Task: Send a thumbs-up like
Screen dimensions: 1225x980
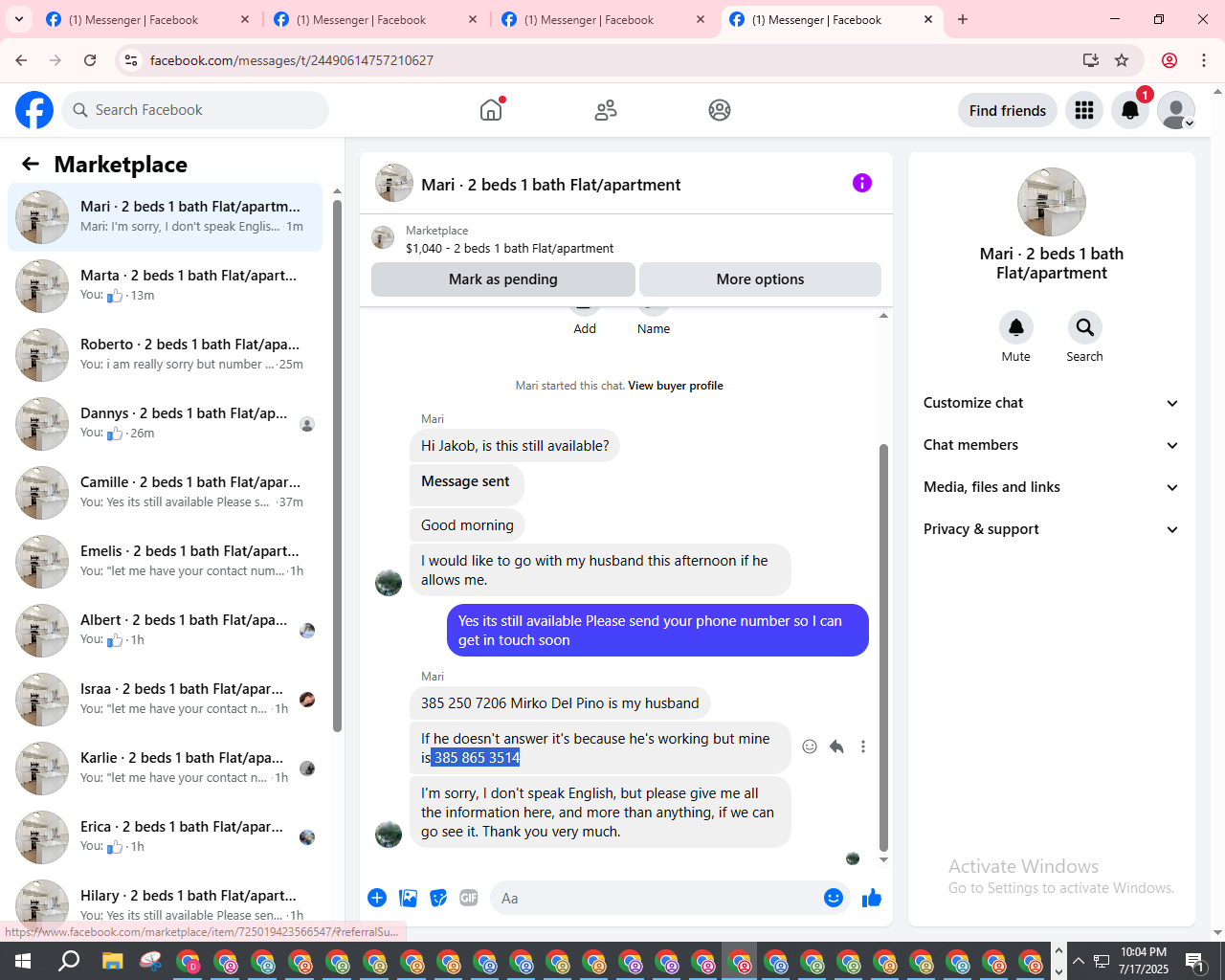Action: tap(872, 898)
